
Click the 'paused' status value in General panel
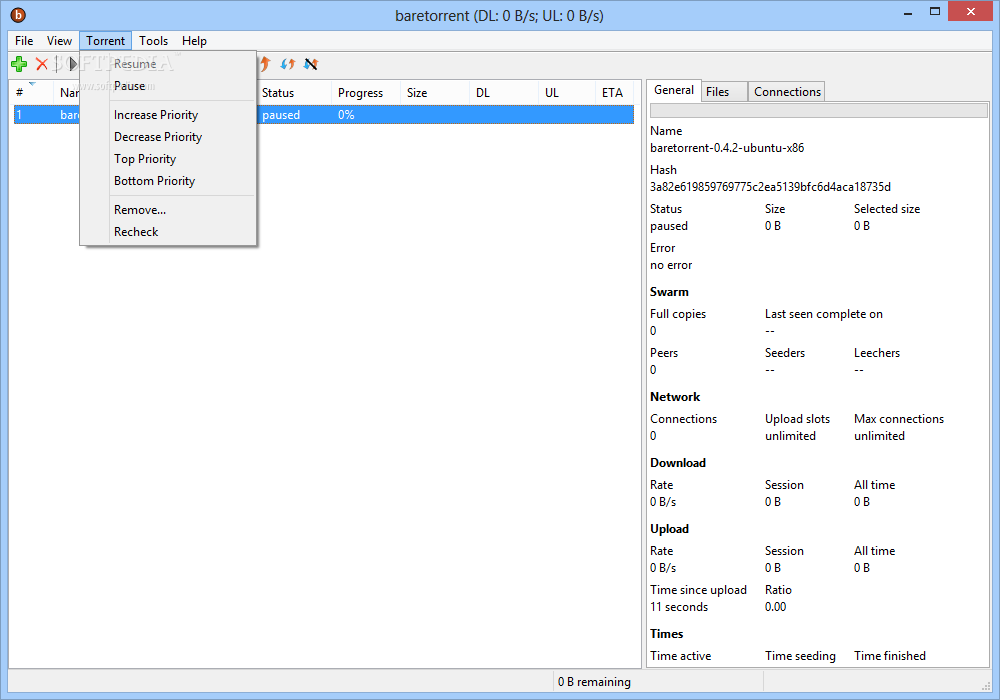coord(669,226)
